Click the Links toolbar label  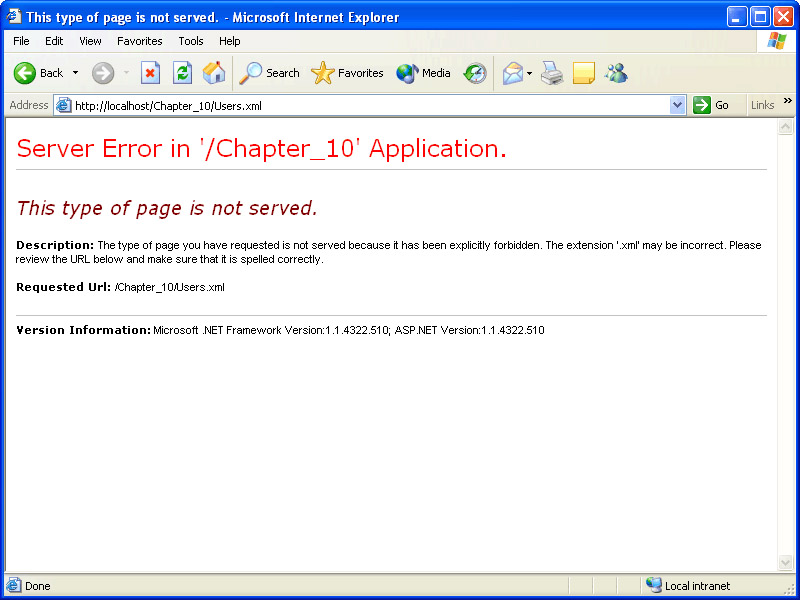(x=762, y=105)
